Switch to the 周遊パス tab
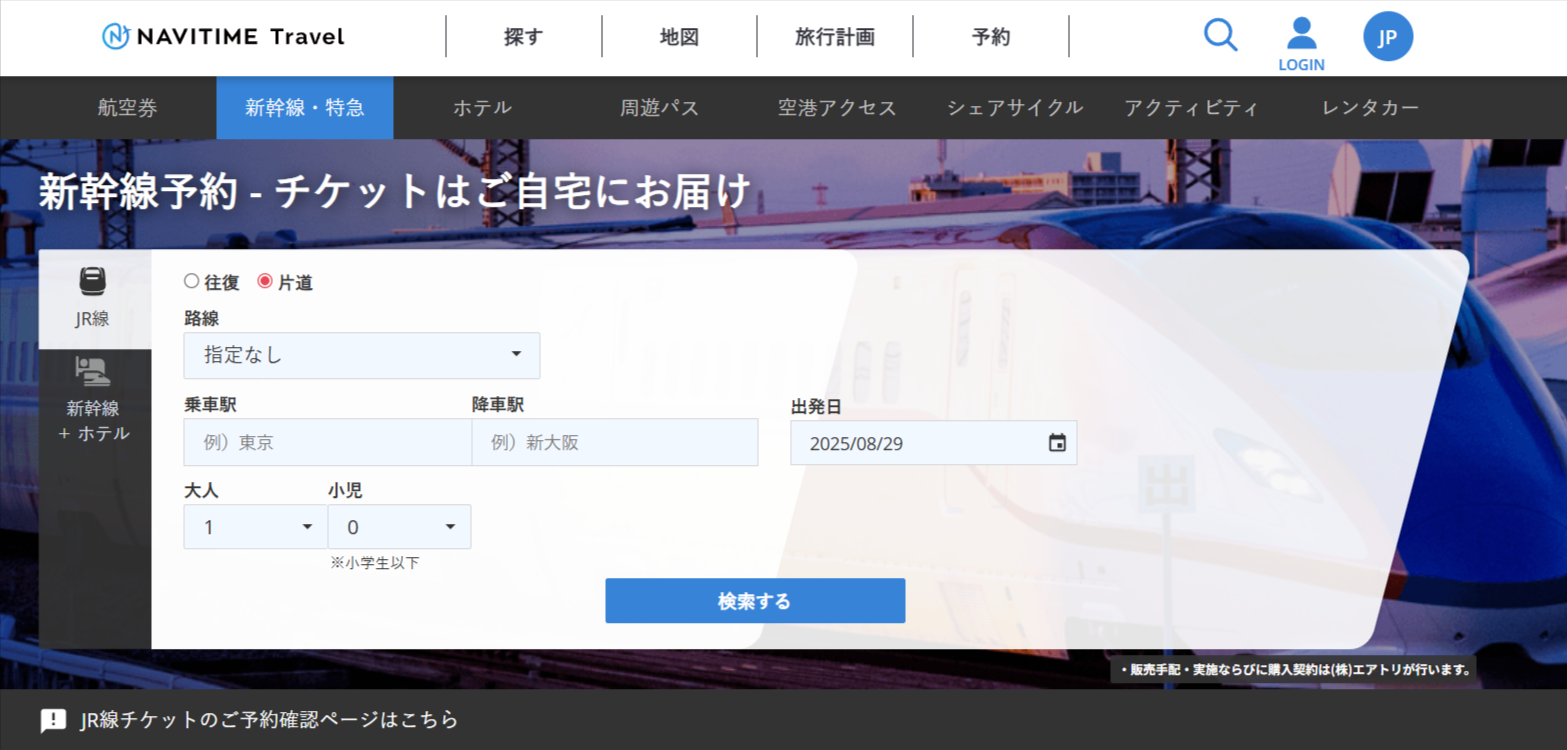Image resolution: width=1567 pixels, height=750 pixels. click(x=659, y=108)
